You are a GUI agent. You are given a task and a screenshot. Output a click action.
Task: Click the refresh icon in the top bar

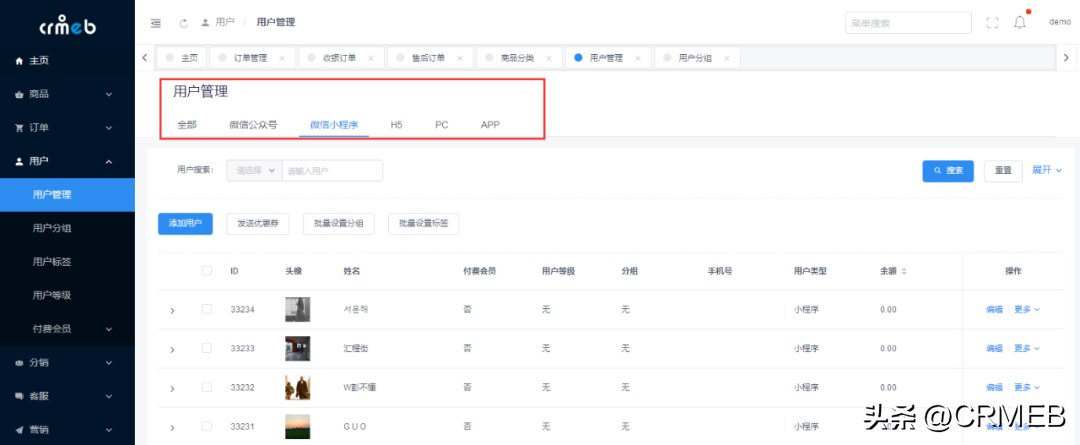click(x=183, y=22)
